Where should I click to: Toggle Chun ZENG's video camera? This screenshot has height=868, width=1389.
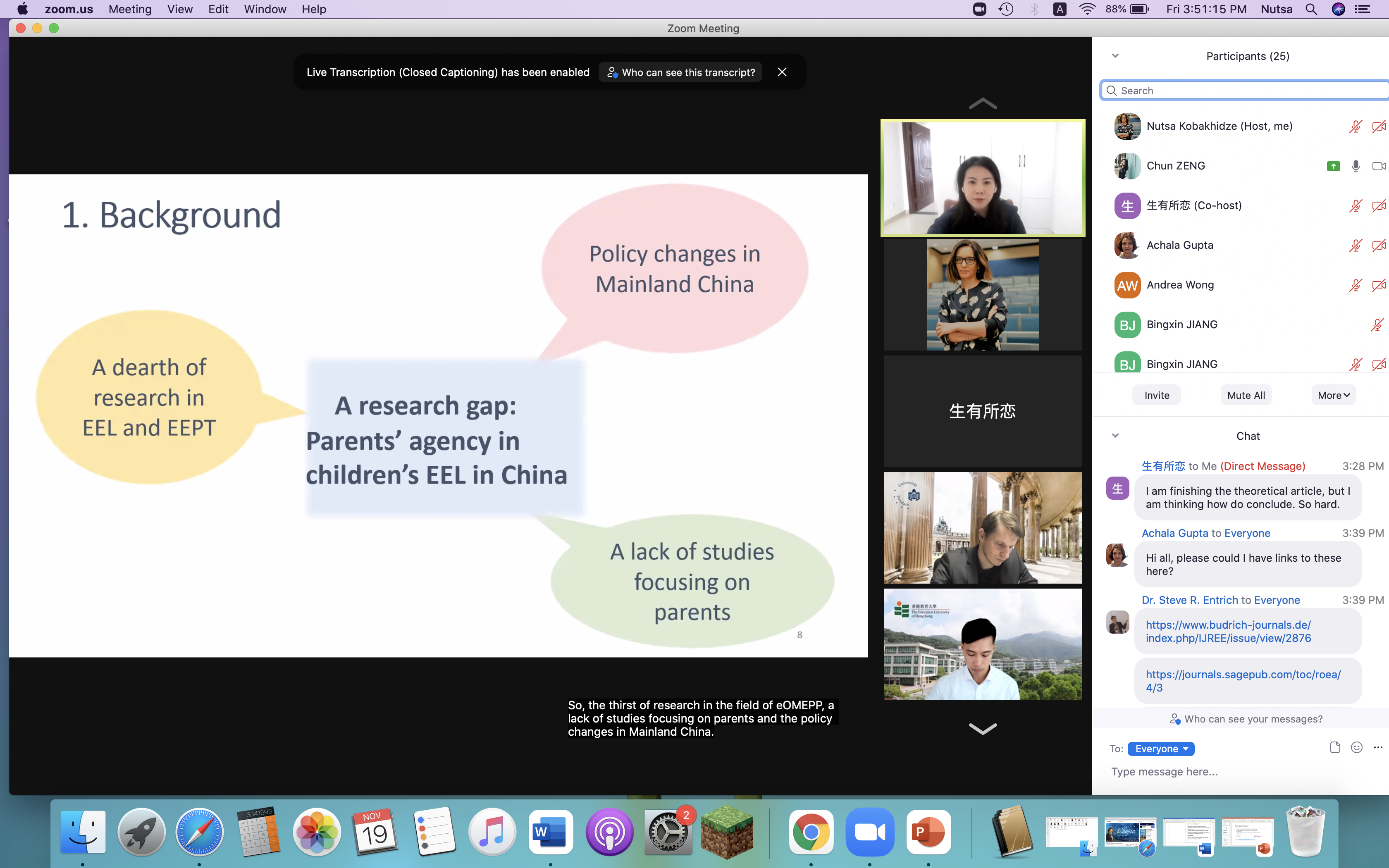pos(1378,166)
